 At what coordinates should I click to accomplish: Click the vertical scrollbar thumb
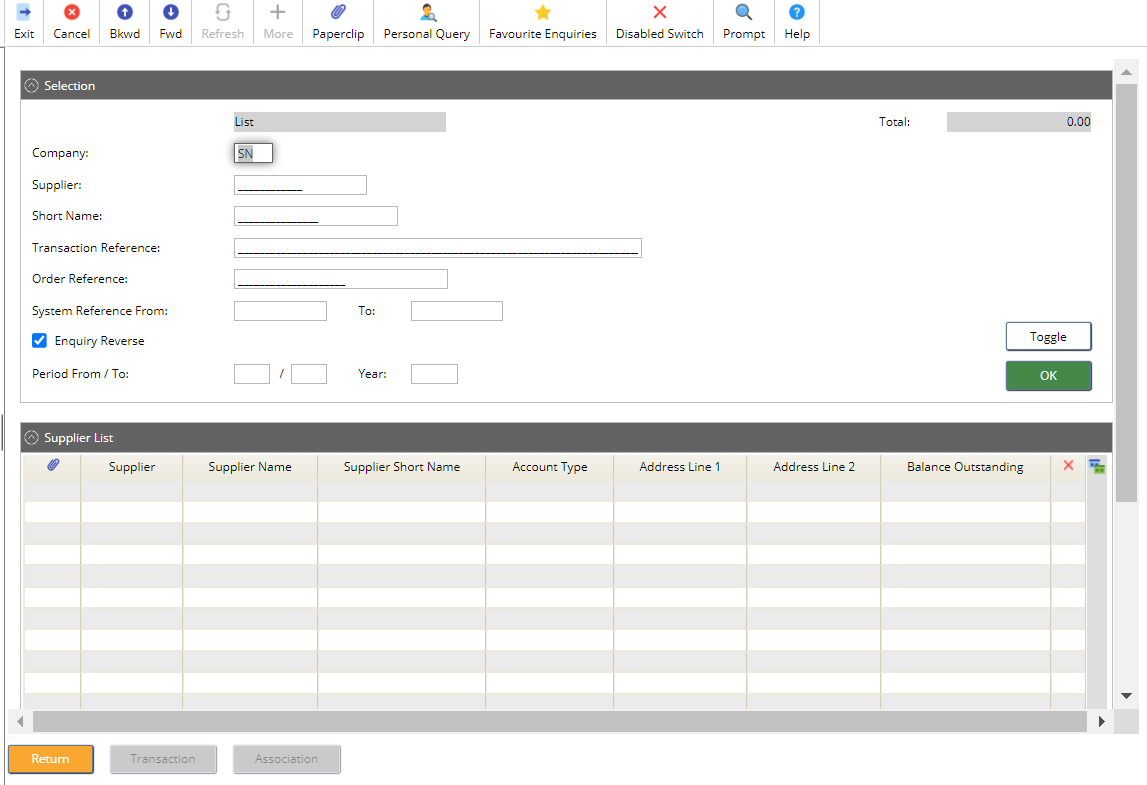click(x=1127, y=293)
